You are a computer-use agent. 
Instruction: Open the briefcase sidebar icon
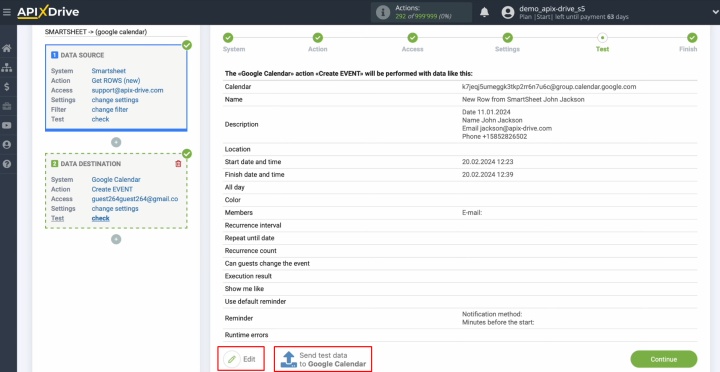(6, 106)
